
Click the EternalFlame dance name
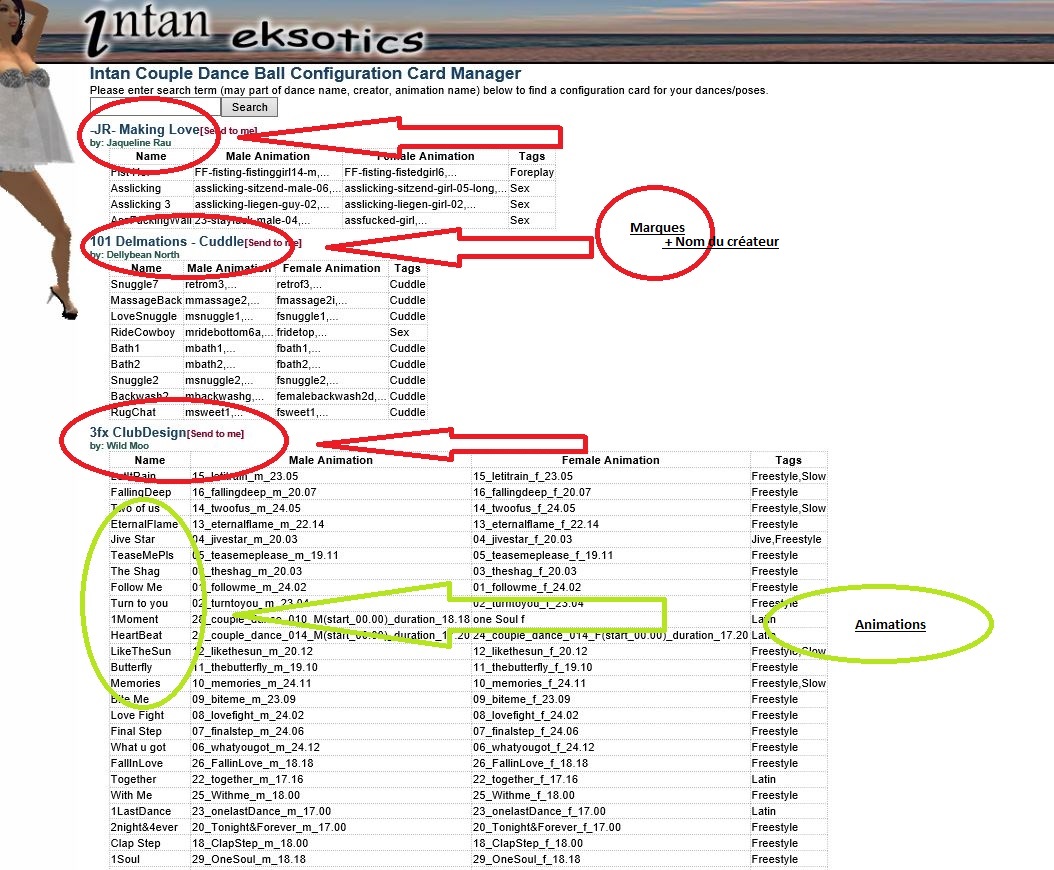144,524
